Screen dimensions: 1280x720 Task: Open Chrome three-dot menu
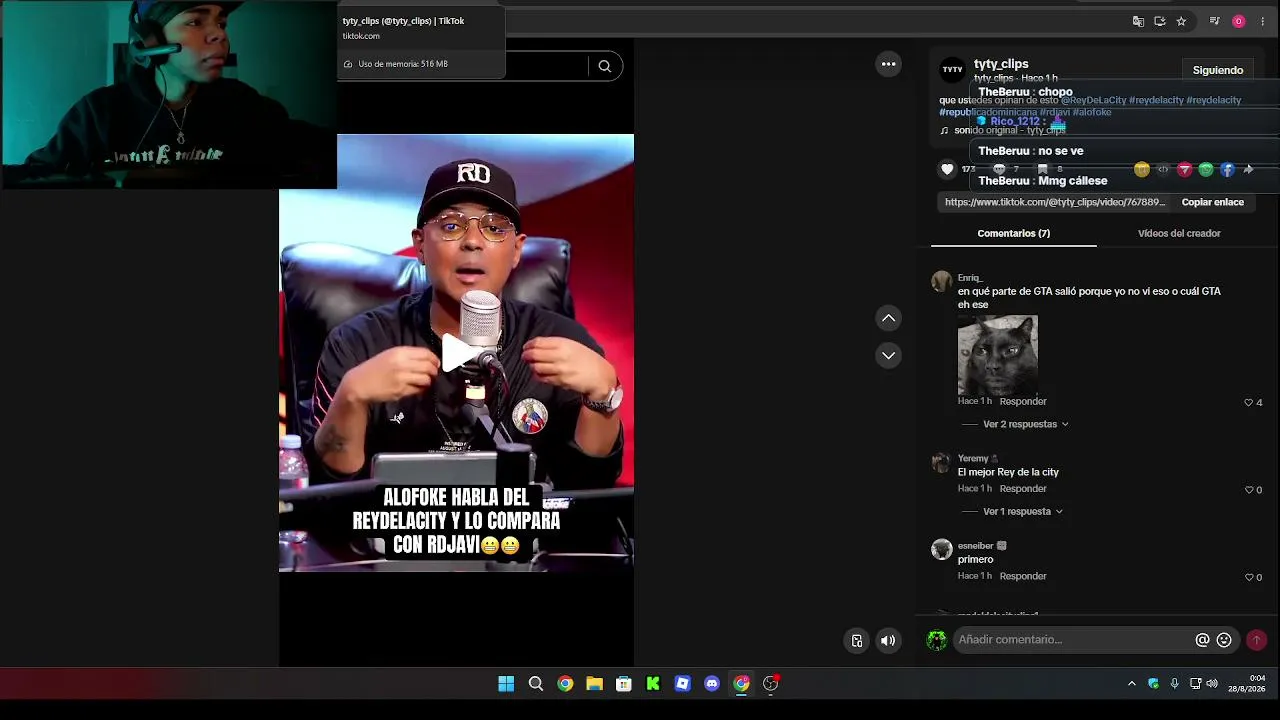(x=1262, y=21)
